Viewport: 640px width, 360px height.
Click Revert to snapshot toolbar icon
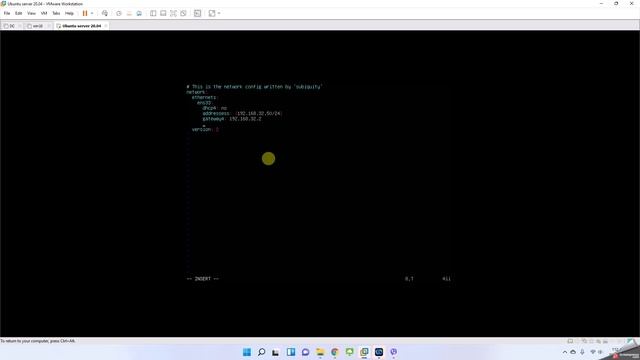point(129,13)
